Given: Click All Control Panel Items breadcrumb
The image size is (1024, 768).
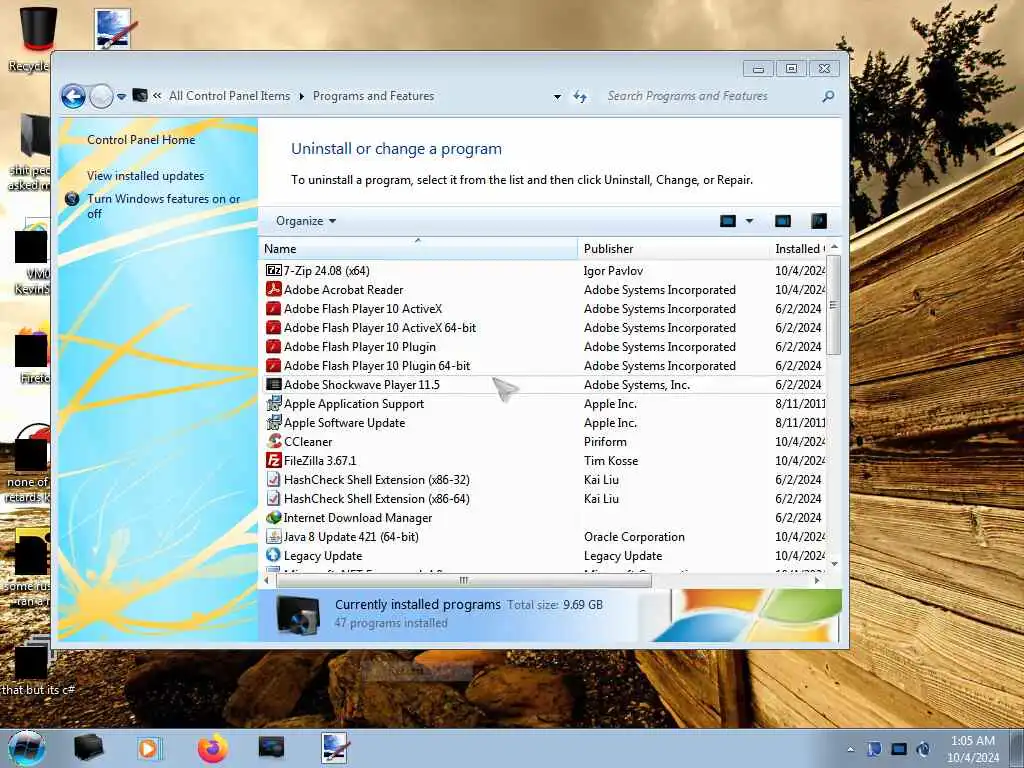Looking at the screenshot, I should tap(229, 96).
